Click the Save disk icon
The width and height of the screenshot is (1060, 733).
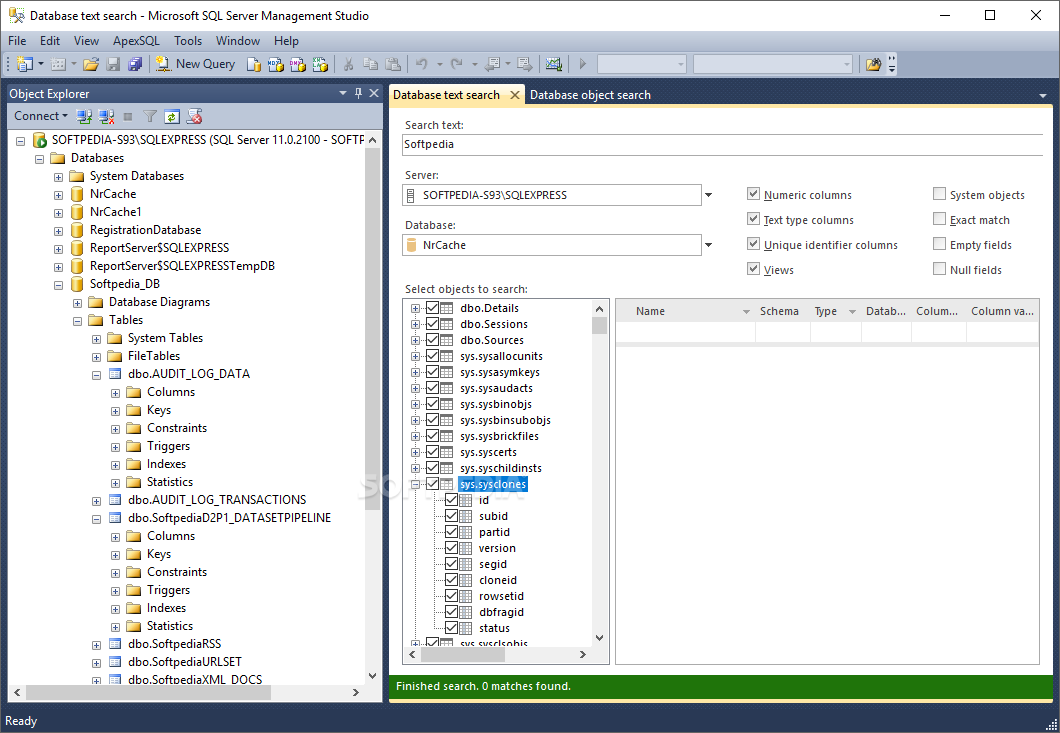(114, 64)
